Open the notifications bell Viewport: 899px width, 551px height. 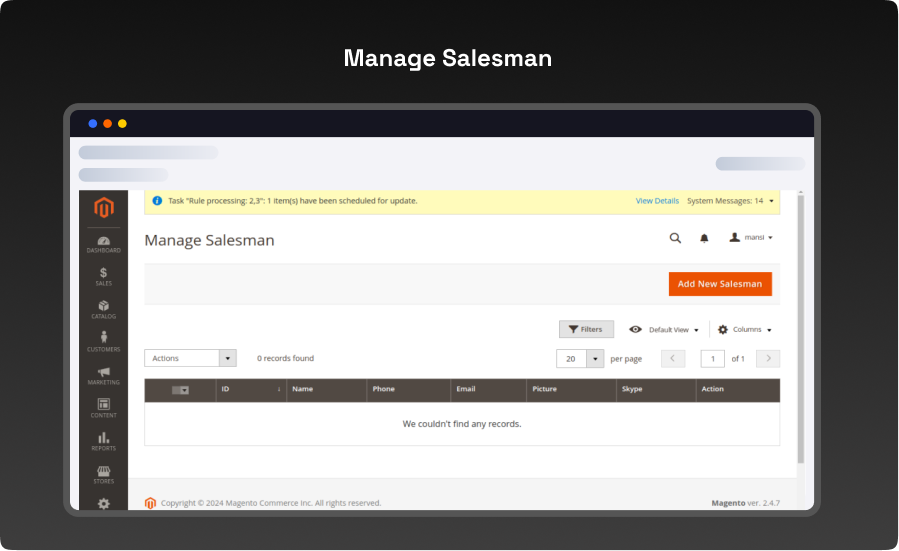704,238
